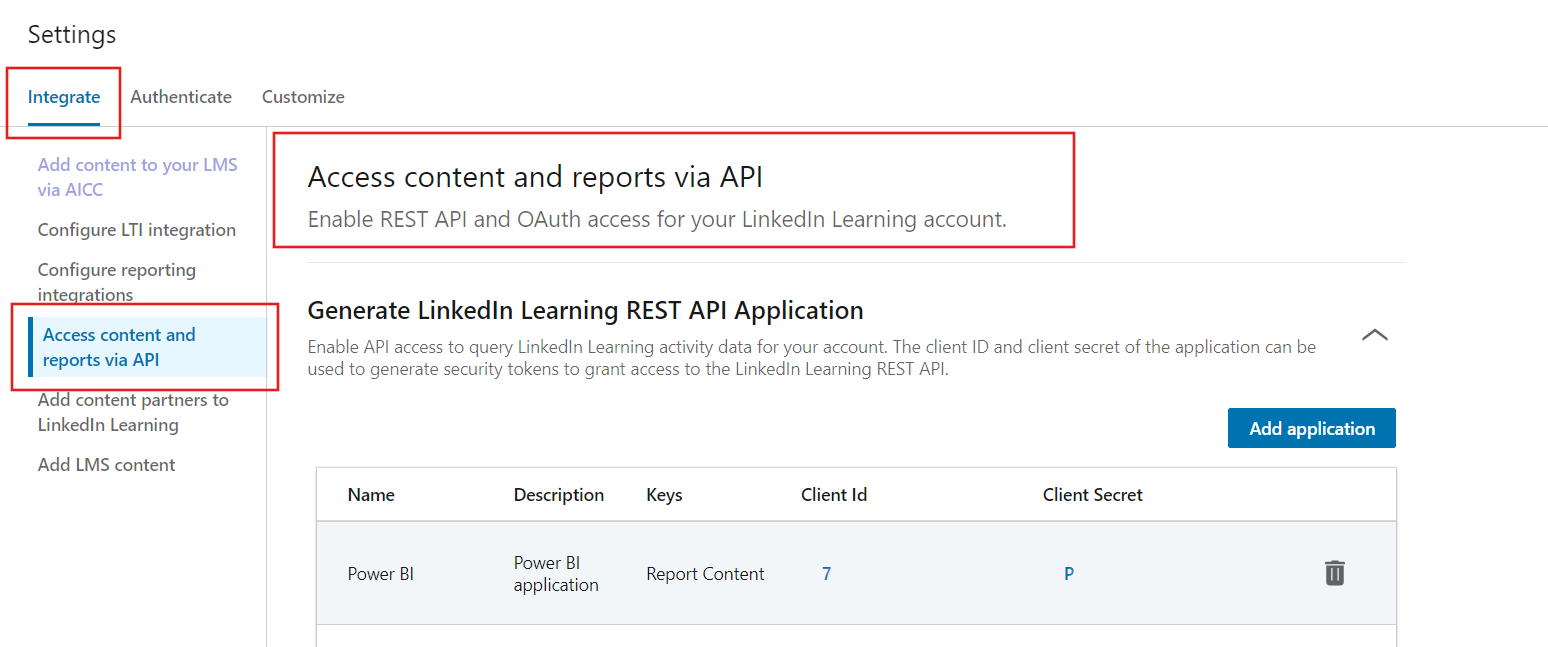The image size is (1548, 647).
Task: Open Configure reporting integrations settings
Action: coord(116,281)
